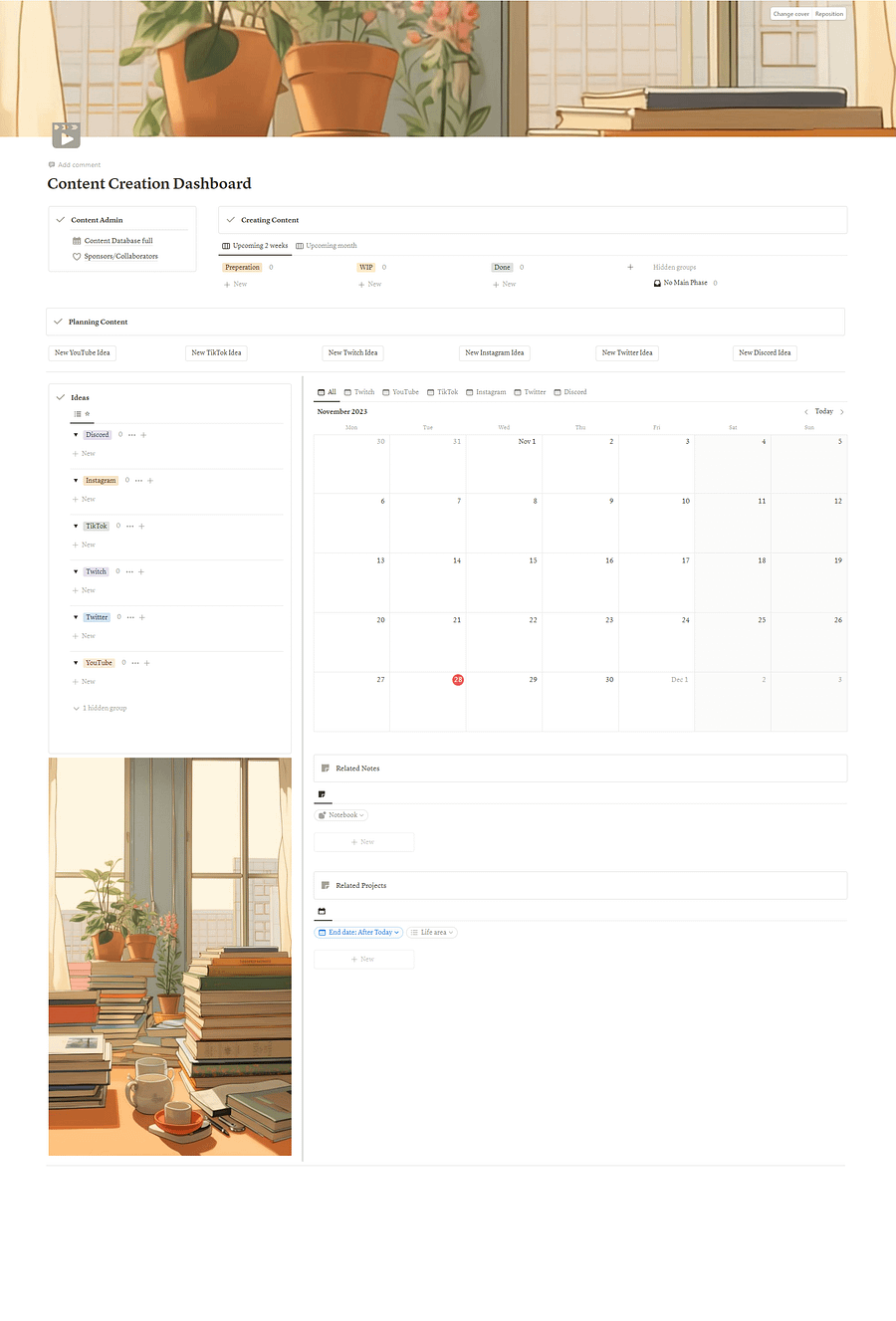The width and height of the screenshot is (896, 1321).
Task: Click New Discord Idea button
Action: tap(765, 352)
